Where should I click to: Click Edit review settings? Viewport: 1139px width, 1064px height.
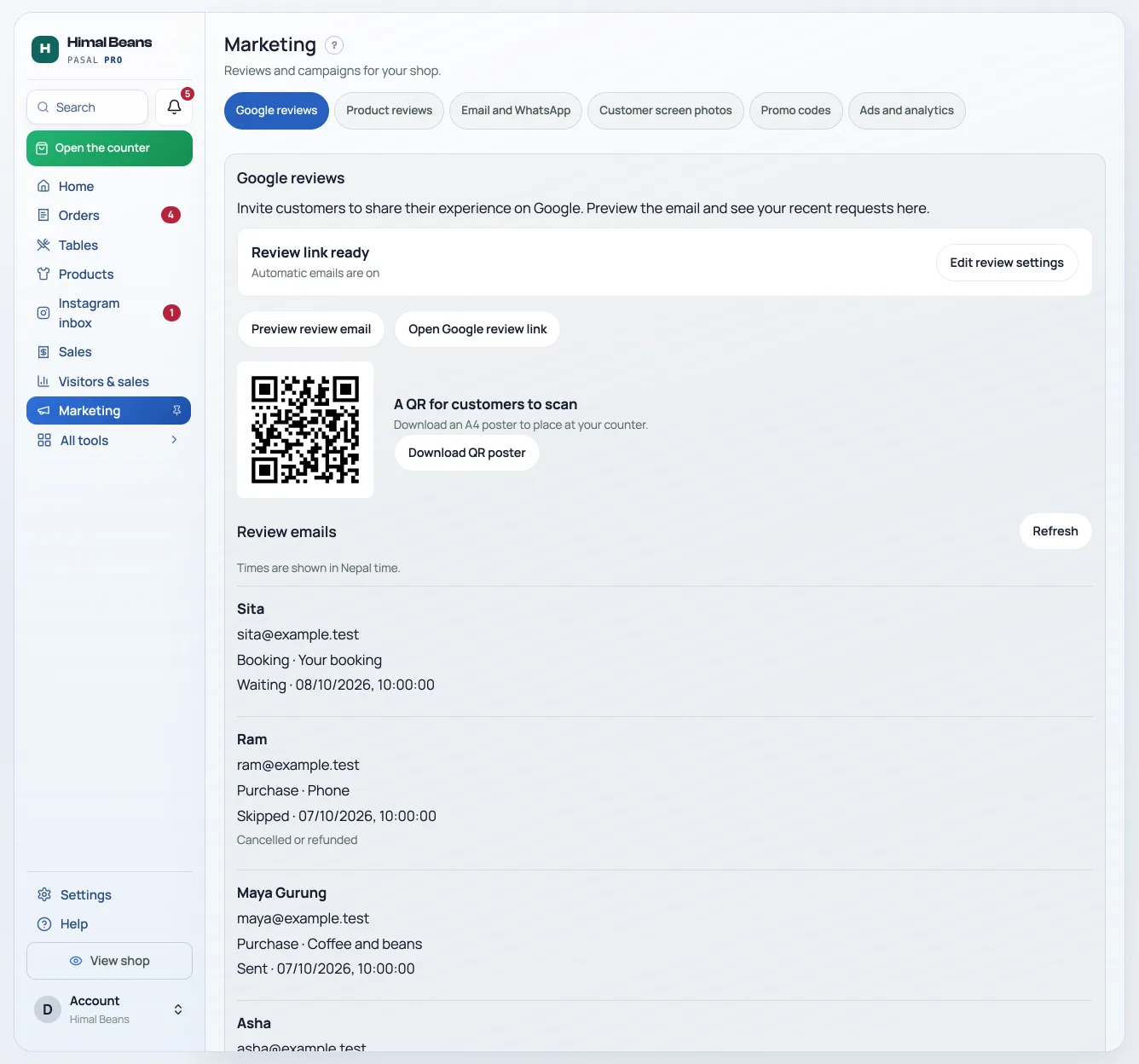pos(1007,263)
